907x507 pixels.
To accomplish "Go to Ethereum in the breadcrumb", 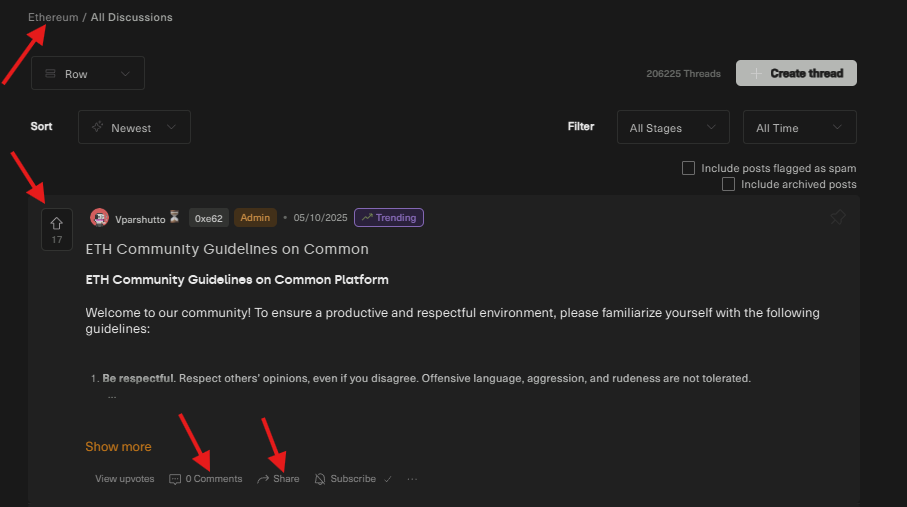I will [x=53, y=17].
